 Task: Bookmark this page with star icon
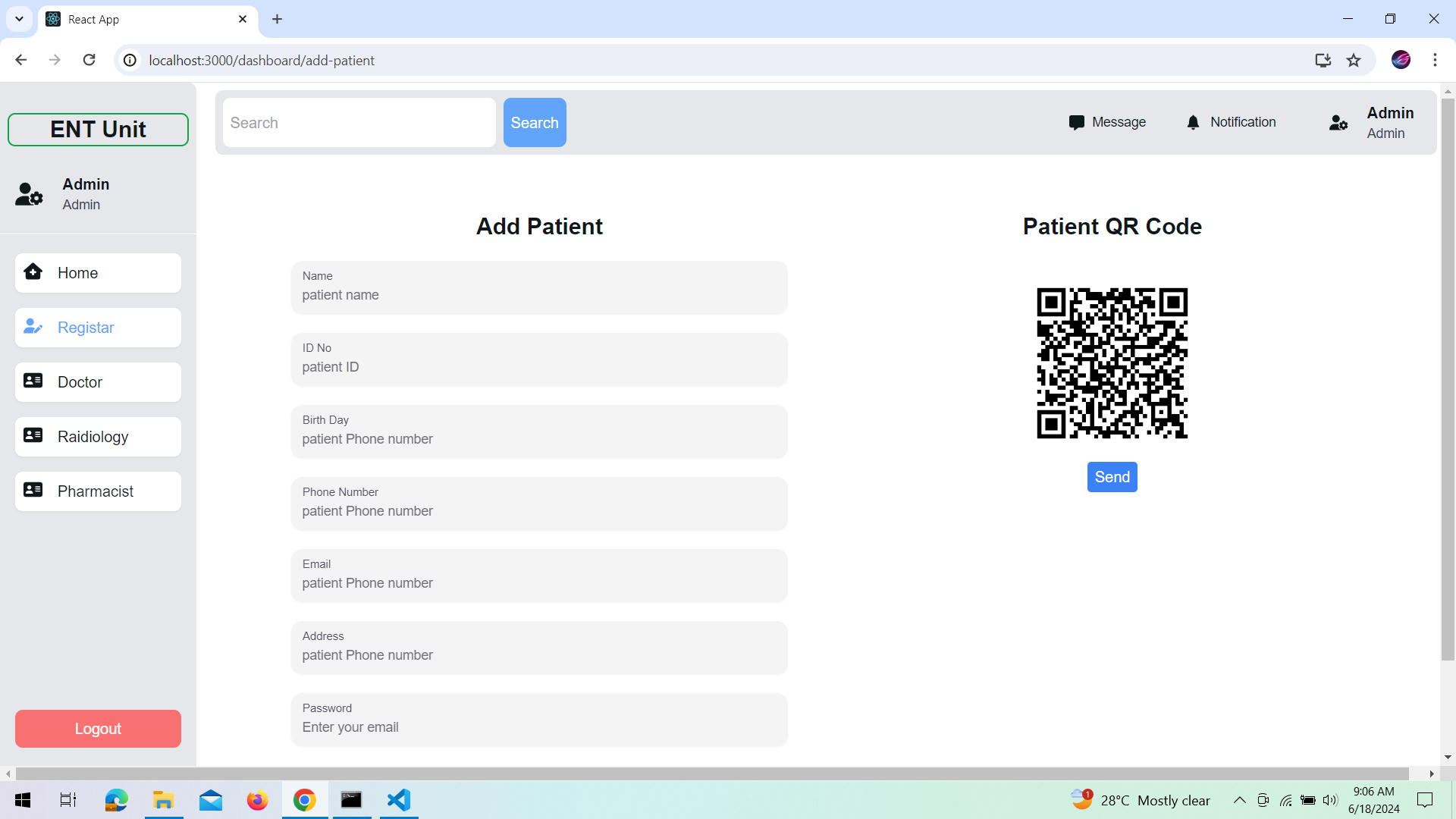point(1354,60)
